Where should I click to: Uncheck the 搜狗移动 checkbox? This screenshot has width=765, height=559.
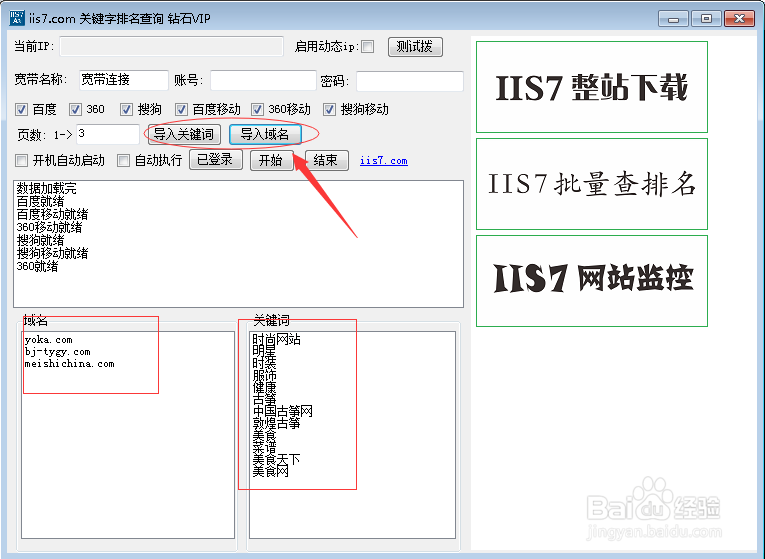pos(329,109)
